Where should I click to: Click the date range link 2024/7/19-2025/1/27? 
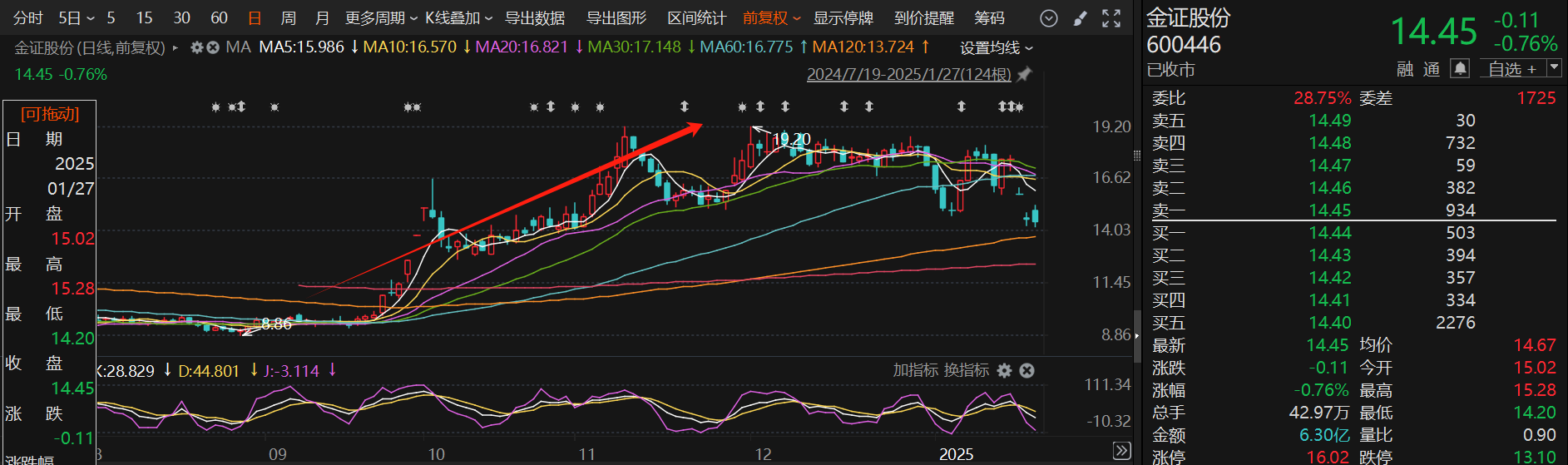point(909,74)
